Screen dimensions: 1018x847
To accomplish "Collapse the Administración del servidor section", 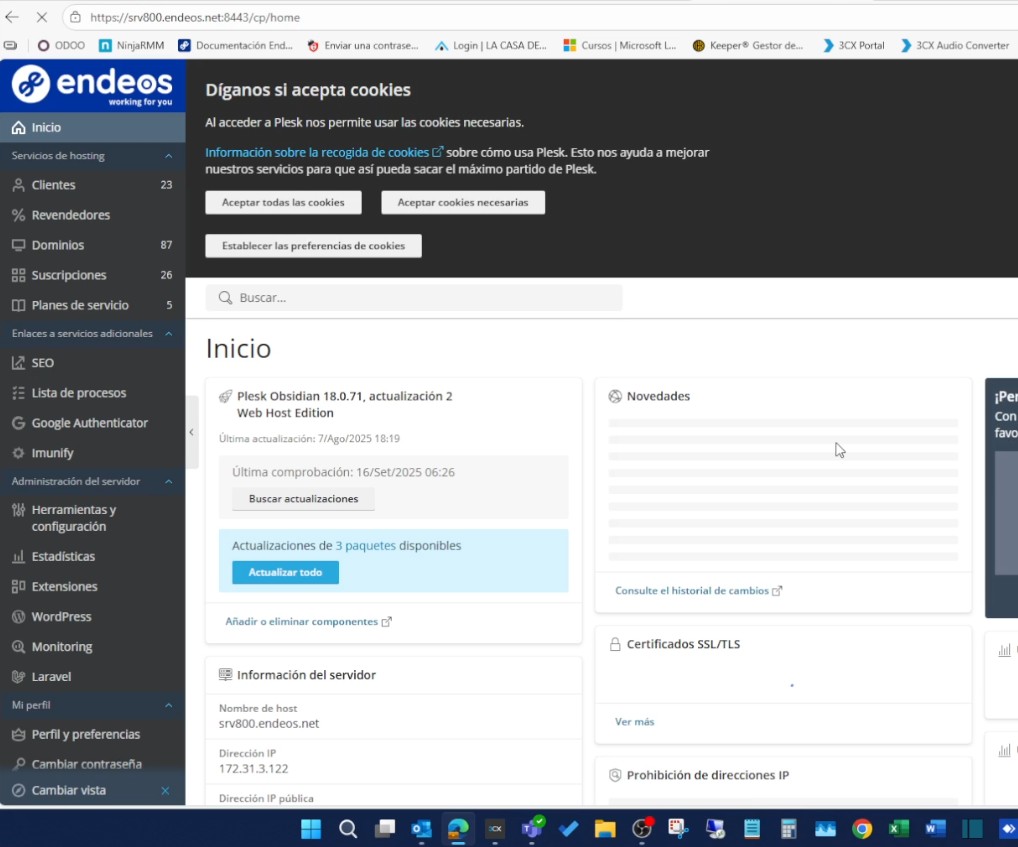I will click(x=168, y=482).
